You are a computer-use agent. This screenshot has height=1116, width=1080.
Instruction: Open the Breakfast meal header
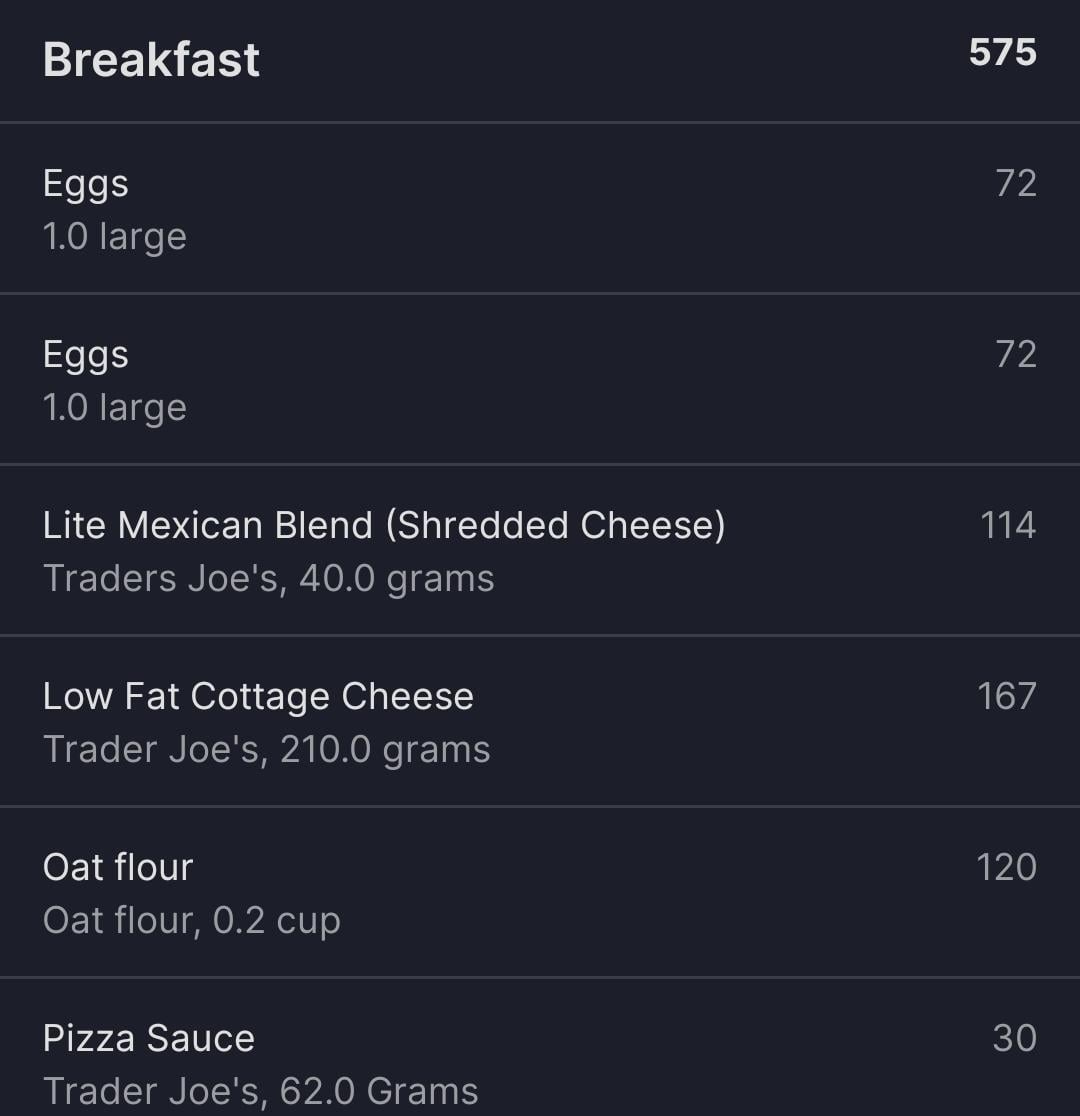click(x=540, y=60)
